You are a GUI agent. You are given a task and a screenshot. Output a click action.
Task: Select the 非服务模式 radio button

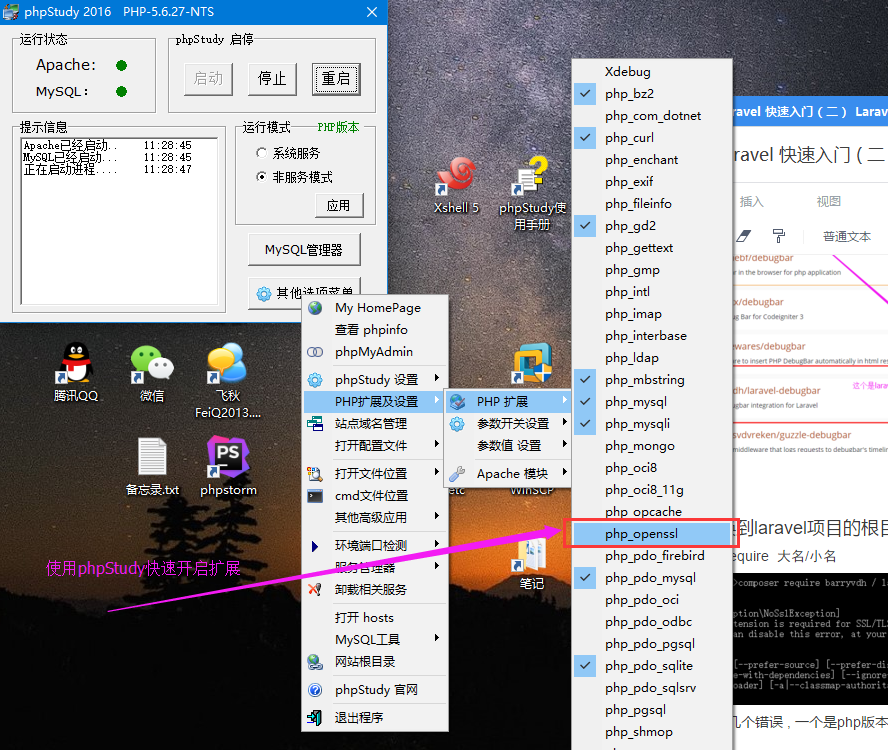point(262,177)
